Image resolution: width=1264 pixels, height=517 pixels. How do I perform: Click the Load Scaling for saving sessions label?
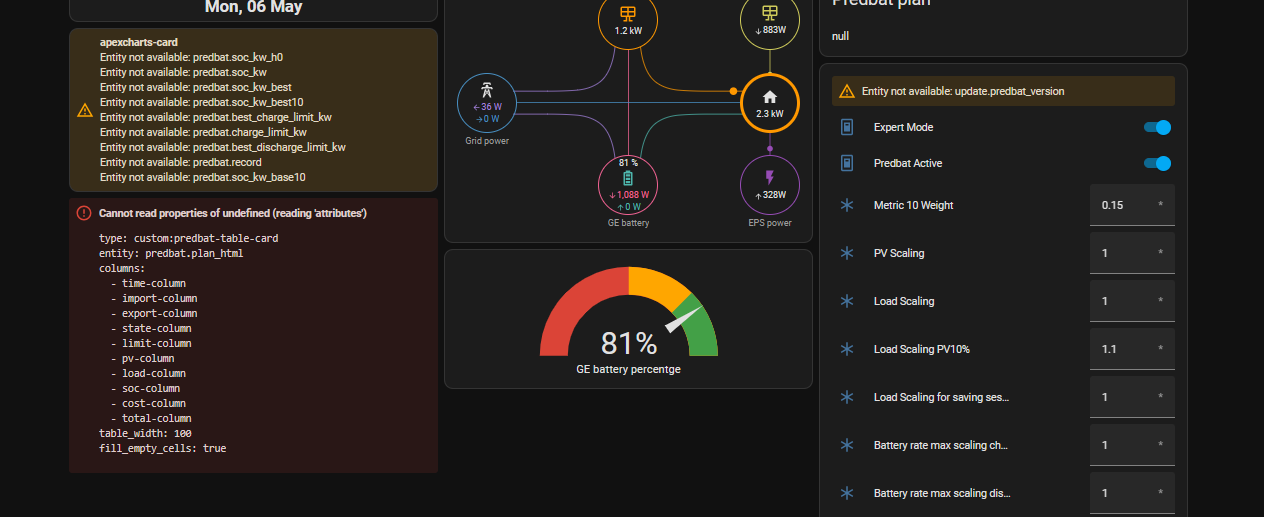pos(941,397)
